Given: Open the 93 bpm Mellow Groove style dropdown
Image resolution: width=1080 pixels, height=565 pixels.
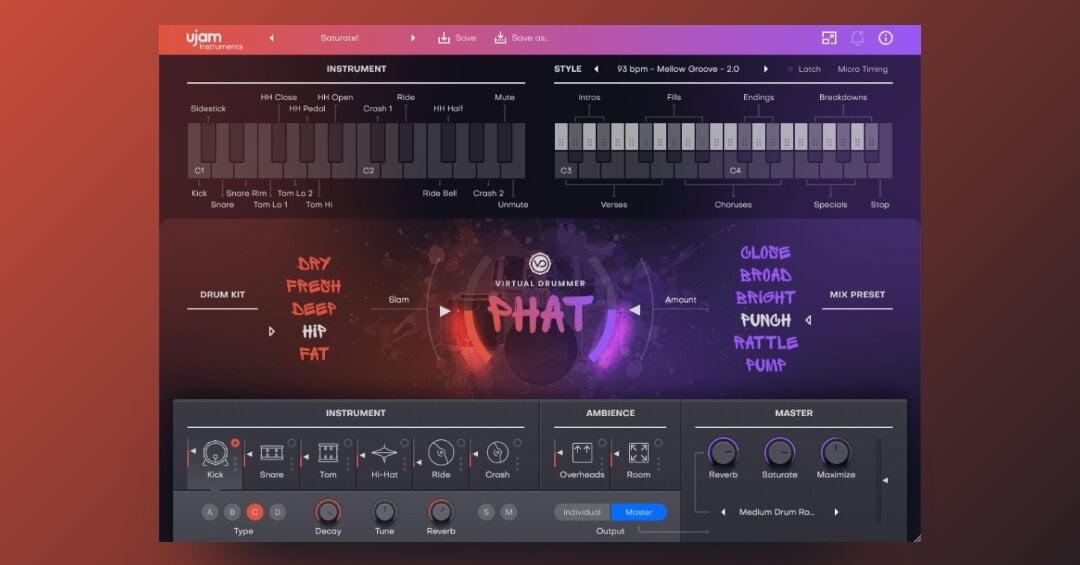Looking at the screenshot, I should tap(678, 69).
